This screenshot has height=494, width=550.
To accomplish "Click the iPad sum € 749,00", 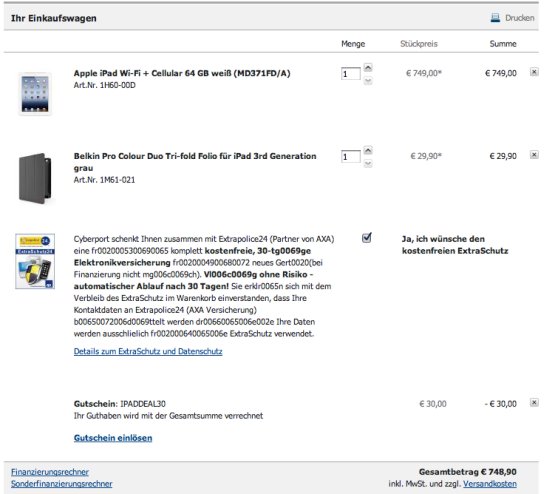I will (501, 73).
